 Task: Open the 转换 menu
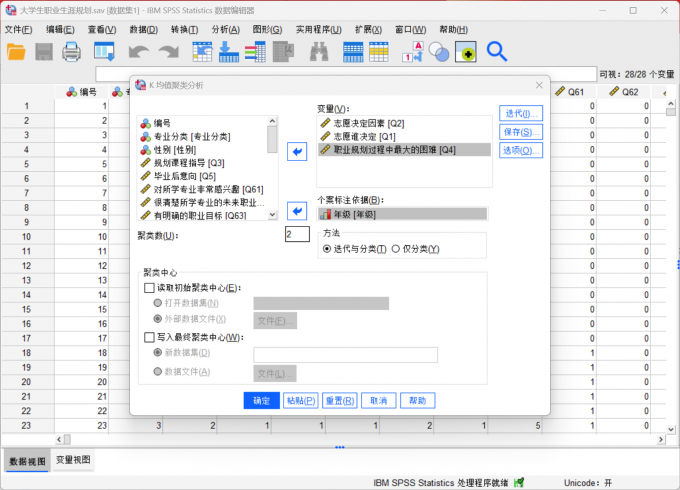[x=185, y=29]
